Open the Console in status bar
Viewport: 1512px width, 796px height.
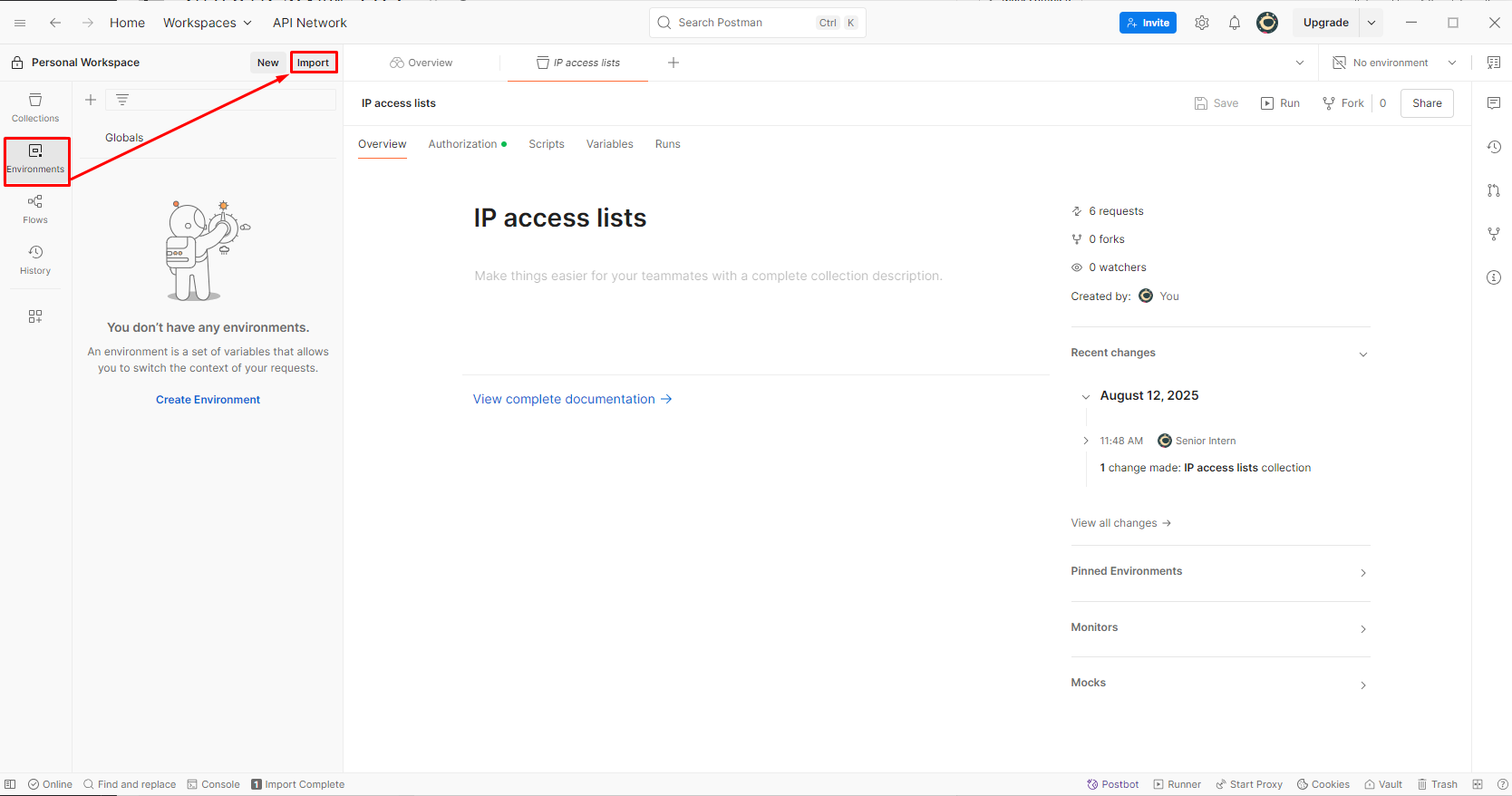[x=213, y=784]
